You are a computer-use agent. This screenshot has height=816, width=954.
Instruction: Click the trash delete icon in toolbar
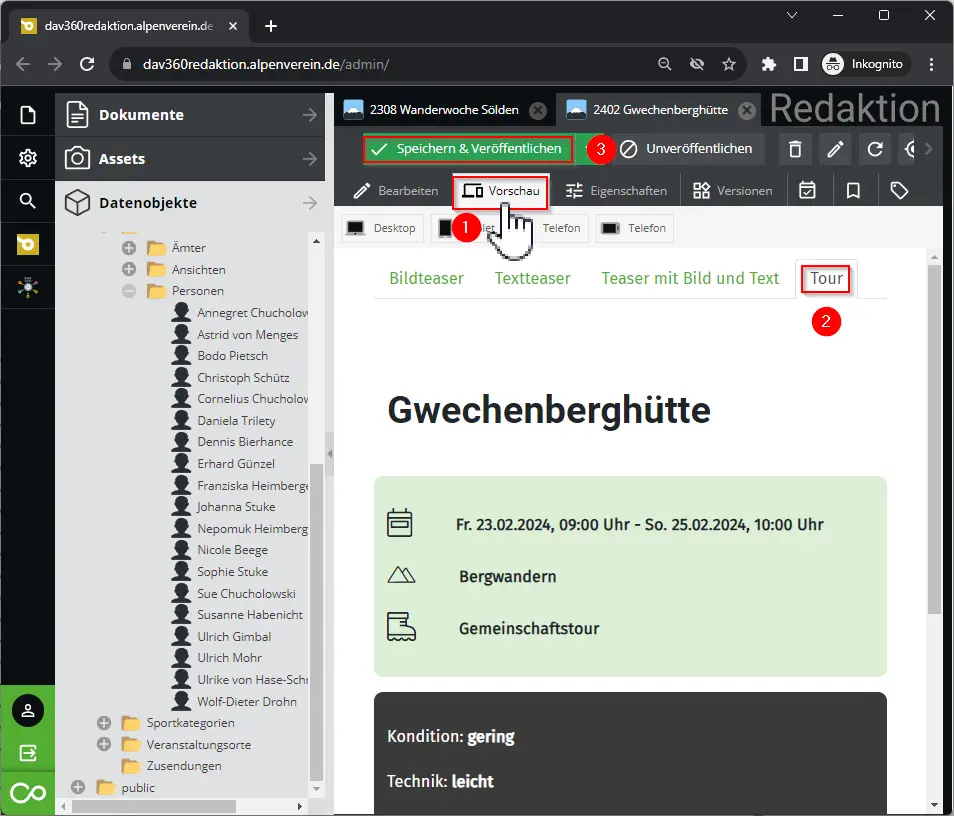795,149
